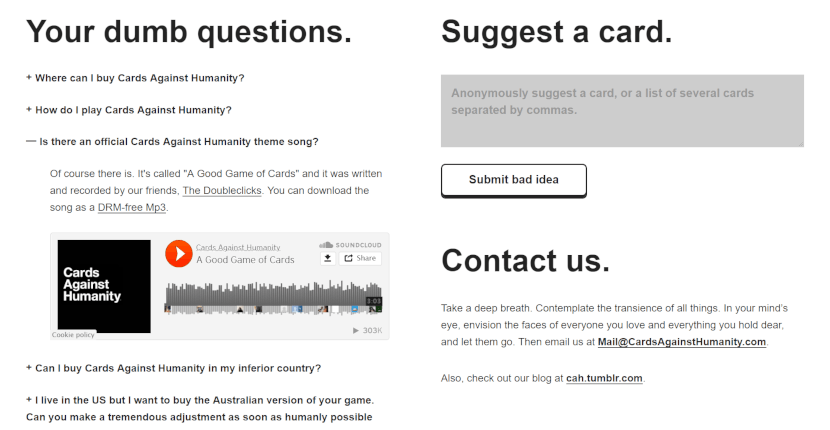Expand the Australian version question
The image size is (830, 430).
coord(200,409)
